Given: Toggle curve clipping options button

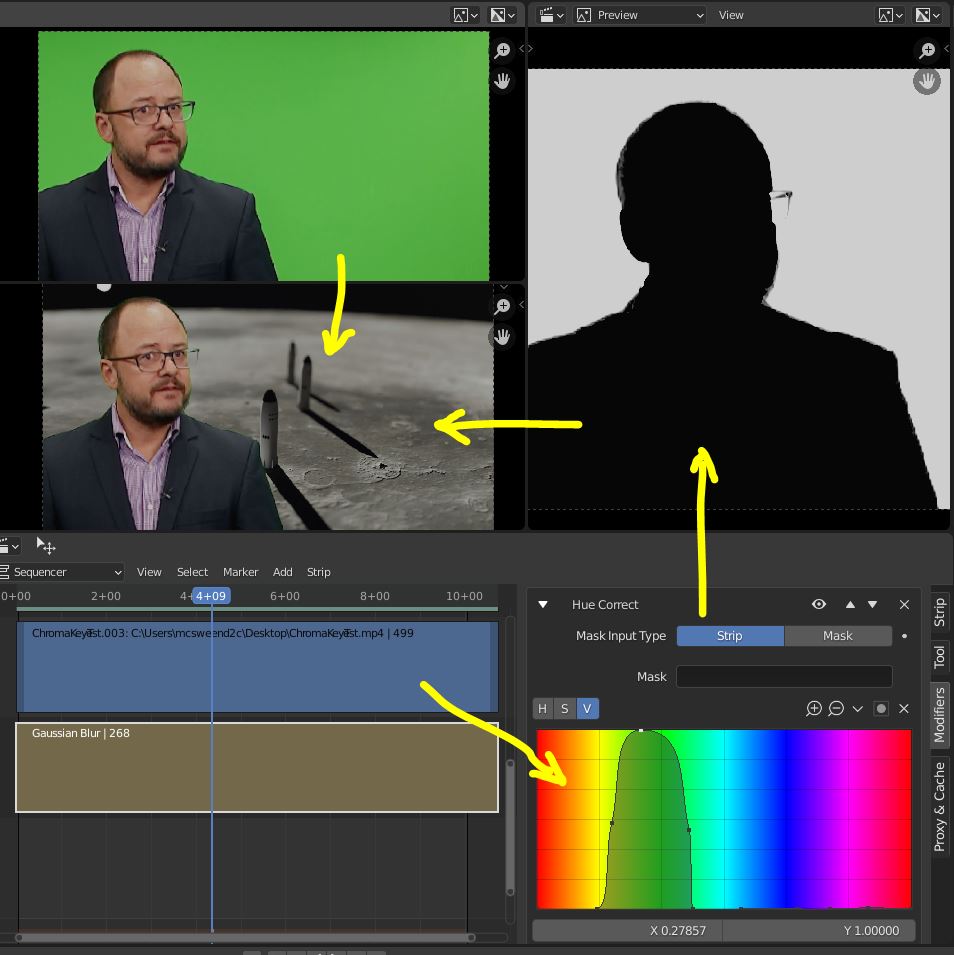Looking at the screenshot, I should coord(881,708).
